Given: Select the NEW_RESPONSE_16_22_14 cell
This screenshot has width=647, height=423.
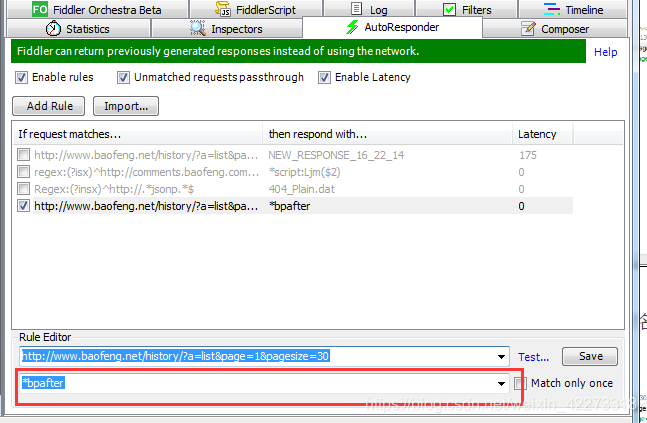Looking at the screenshot, I should (x=336, y=155).
